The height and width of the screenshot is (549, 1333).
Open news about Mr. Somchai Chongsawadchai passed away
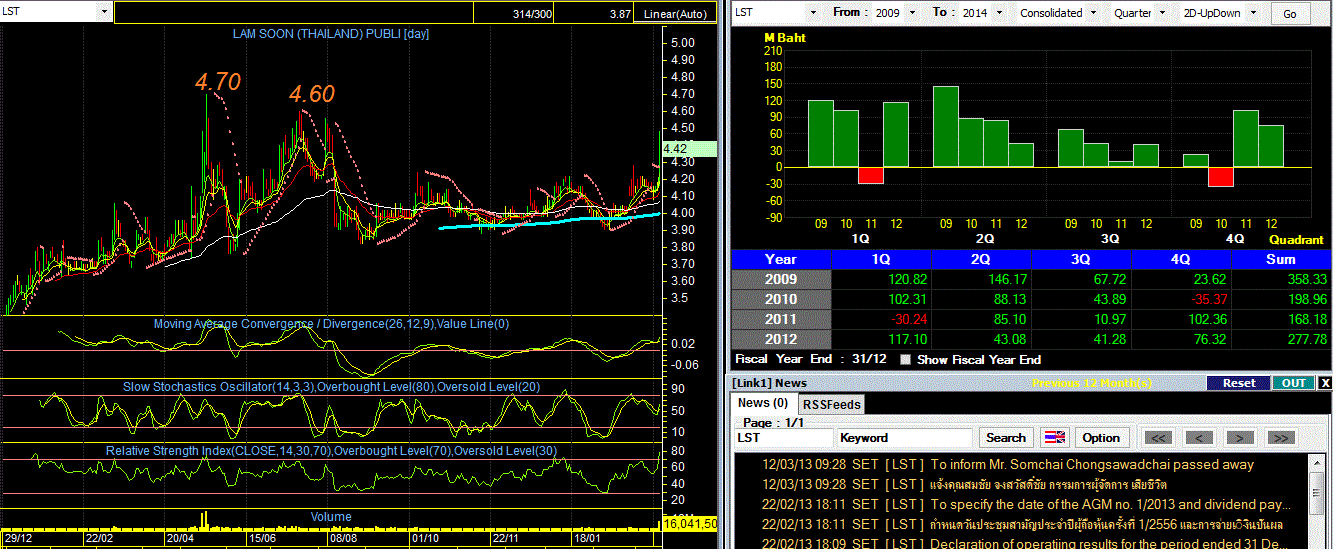(1022, 465)
